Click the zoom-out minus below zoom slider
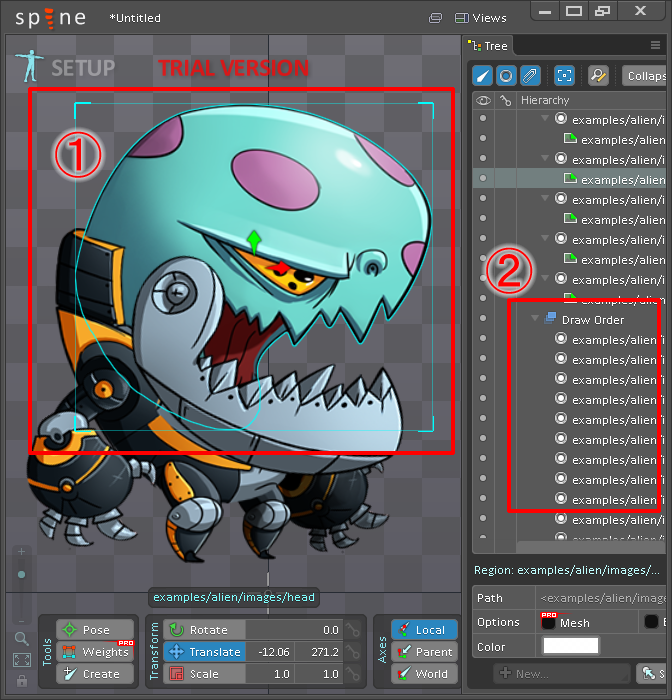 (21, 621)
